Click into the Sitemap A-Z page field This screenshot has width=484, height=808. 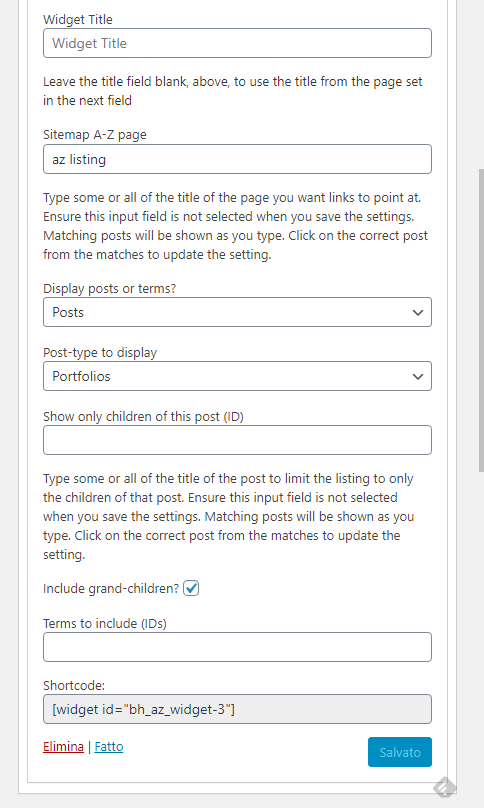(x=237, y=159)
